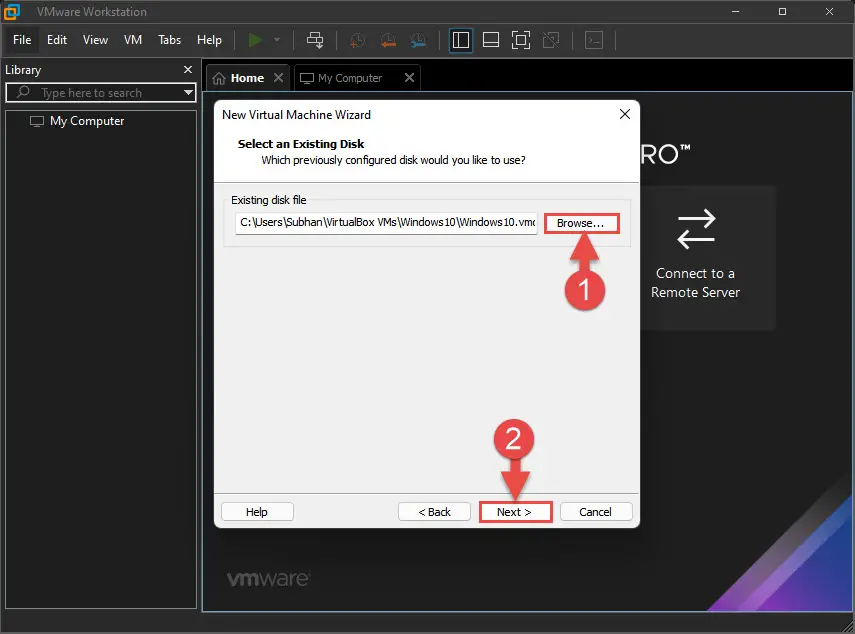The height and width of the screenshot is (634, 855).
Task: Click the VMware Workstation app icon in title bar
Action: click(x=11, y=11)
